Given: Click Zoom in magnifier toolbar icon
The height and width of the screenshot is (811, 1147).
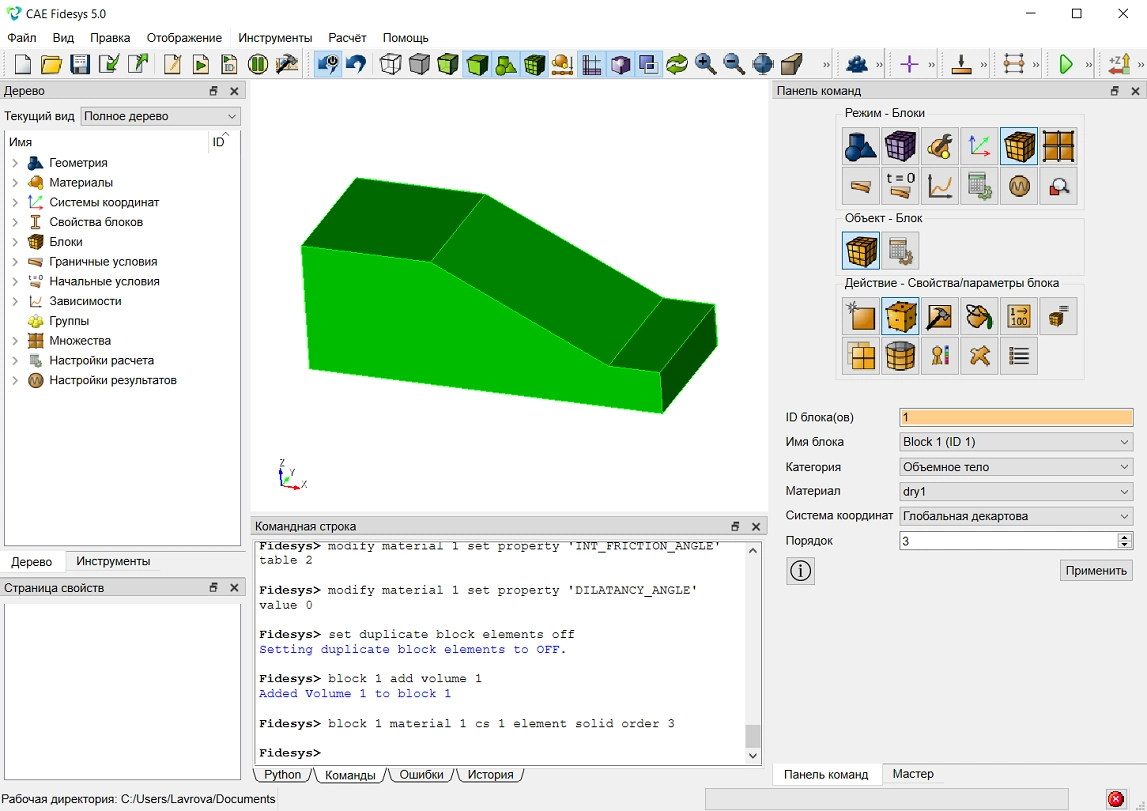Looking at the screenshot, I should (x=705, y=64).
